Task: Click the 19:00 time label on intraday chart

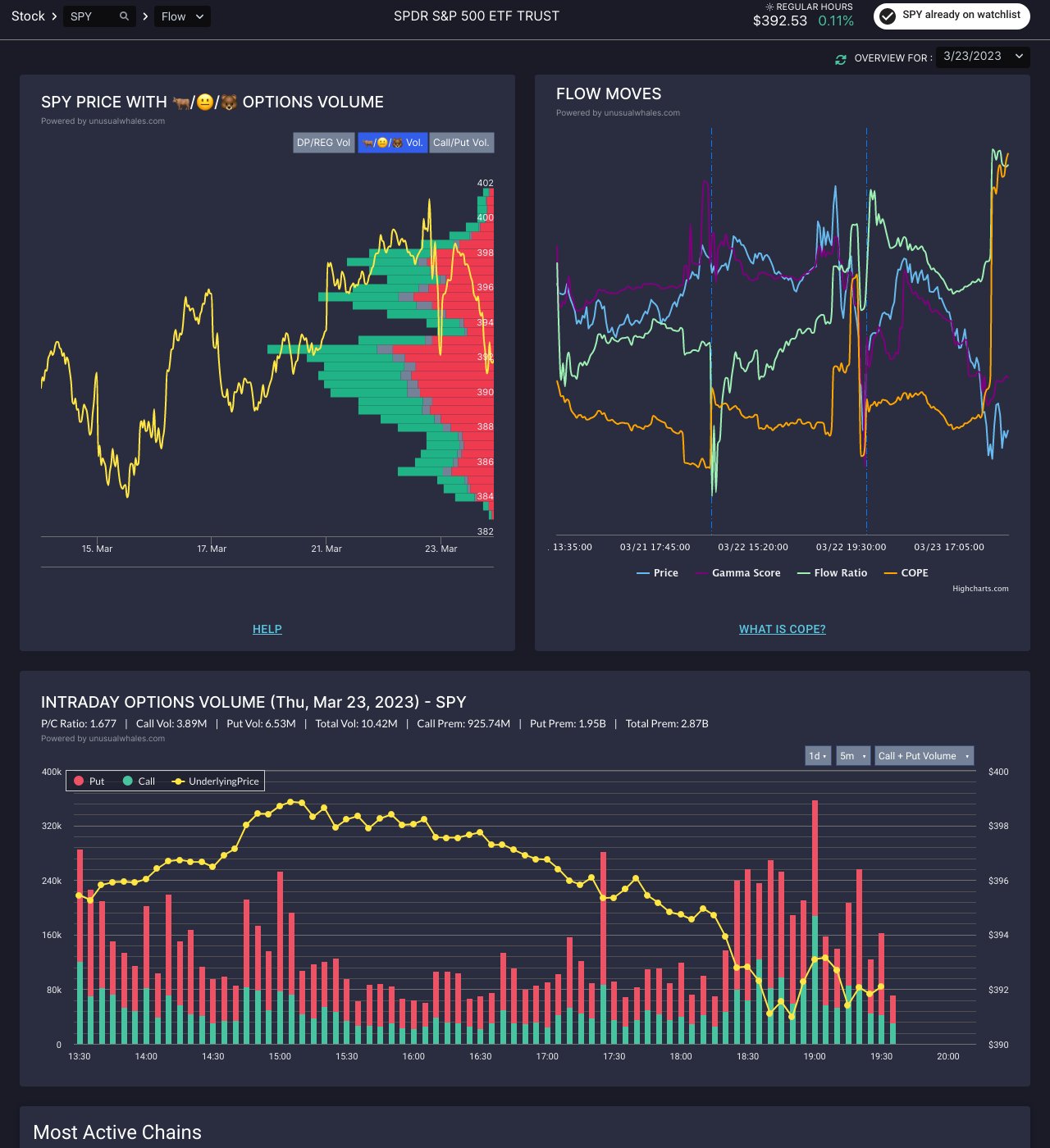Action: [815, 1057]
